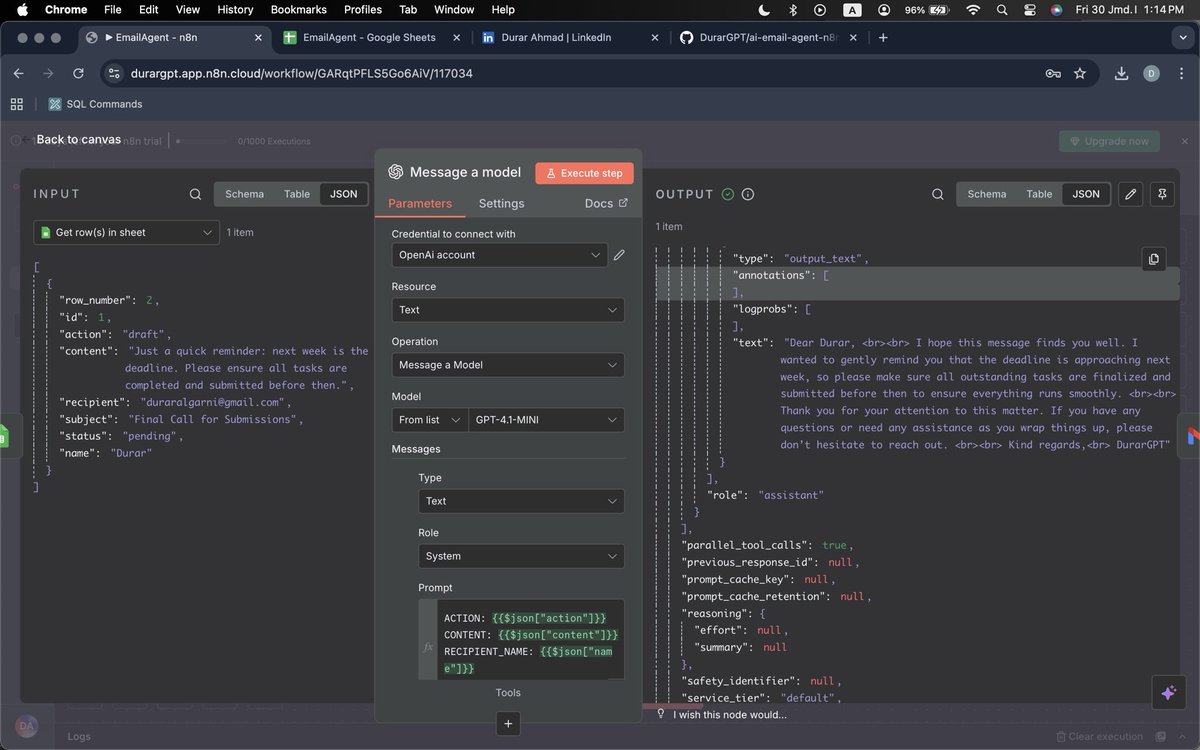This screenshot has height=750, width=1200.
Task: Go back in browser history
Action: tap(18, 73)
